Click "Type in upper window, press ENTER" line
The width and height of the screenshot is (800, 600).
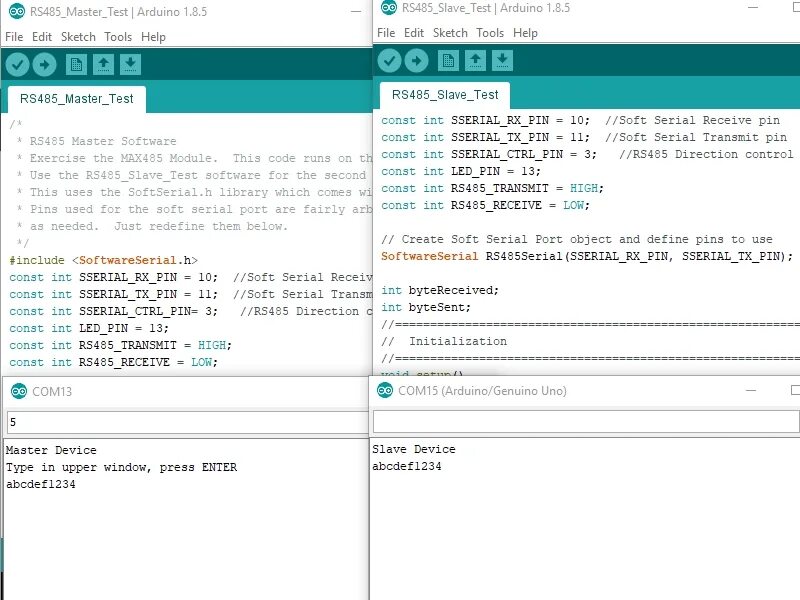(x=121, y=467)
